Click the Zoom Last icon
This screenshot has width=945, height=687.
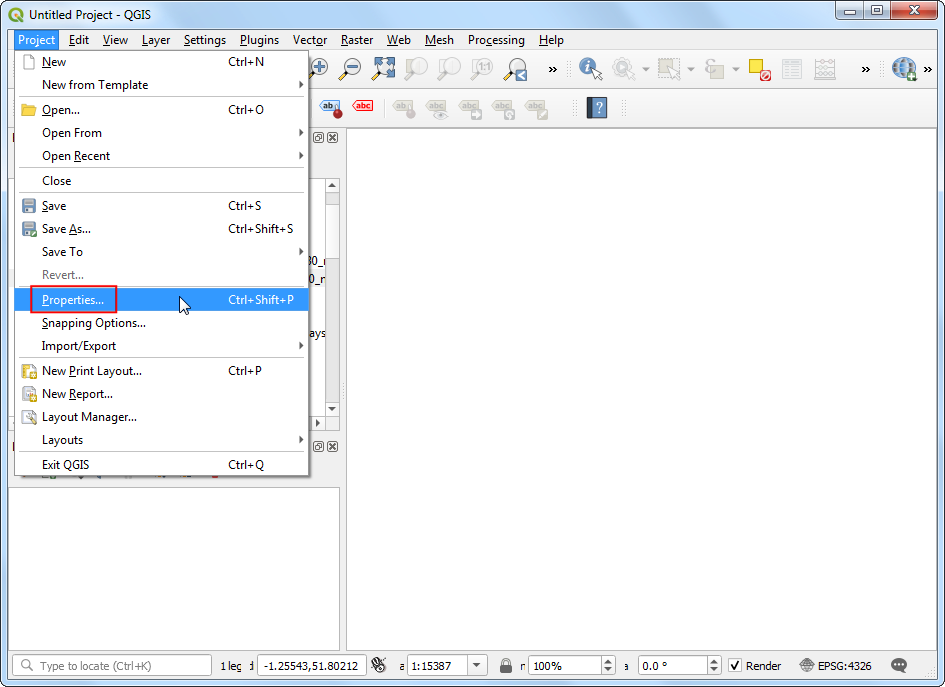point(516,69)
